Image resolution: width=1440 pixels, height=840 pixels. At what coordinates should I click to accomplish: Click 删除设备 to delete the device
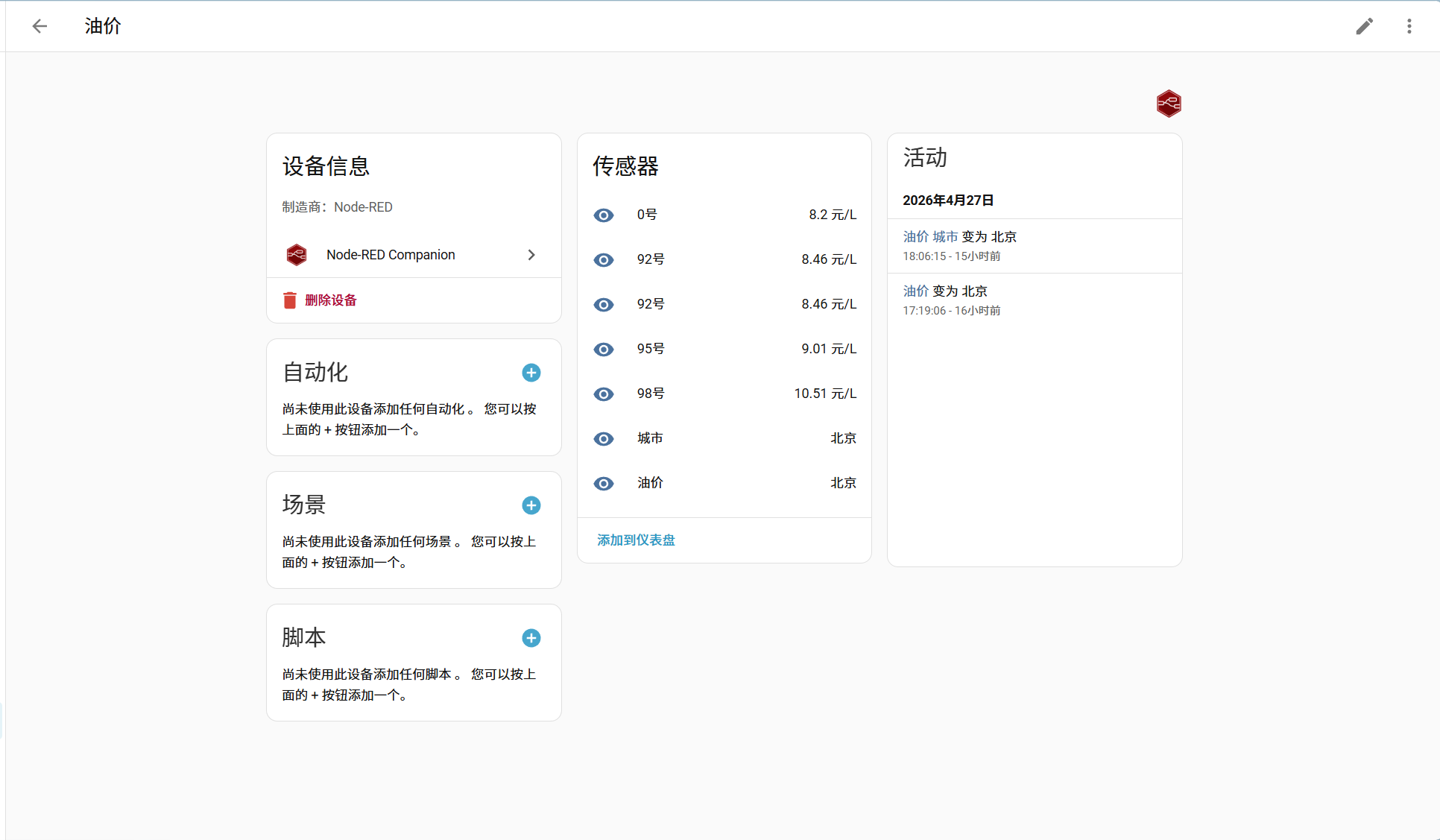[x=330, y=300]
